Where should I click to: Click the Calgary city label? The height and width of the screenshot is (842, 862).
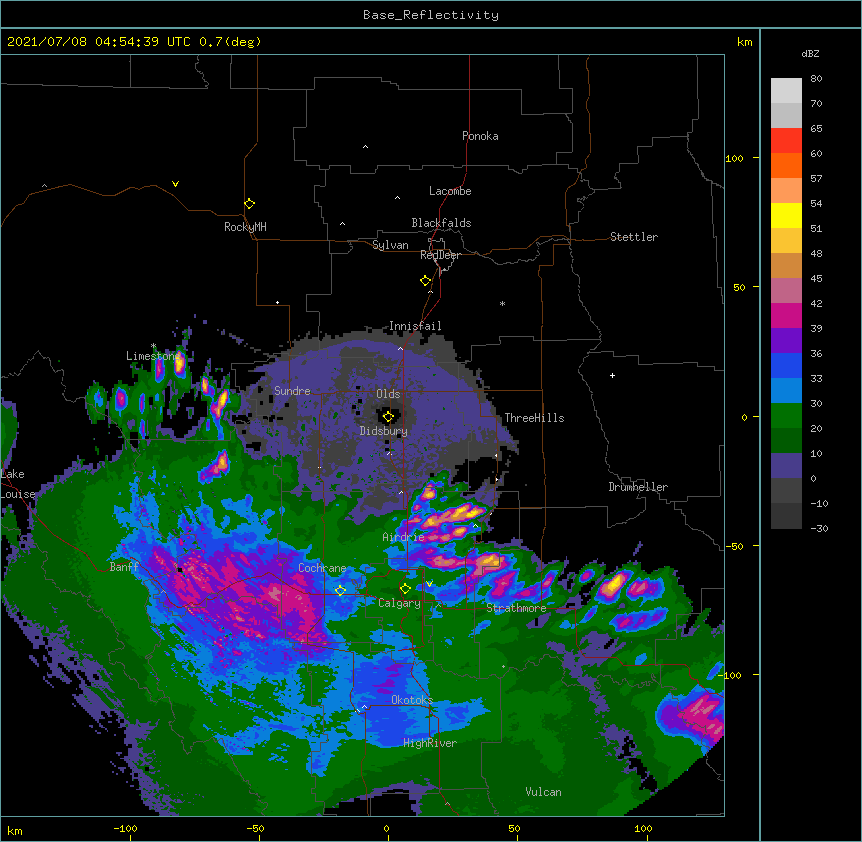pyautogui.click(x=399, y=603)
